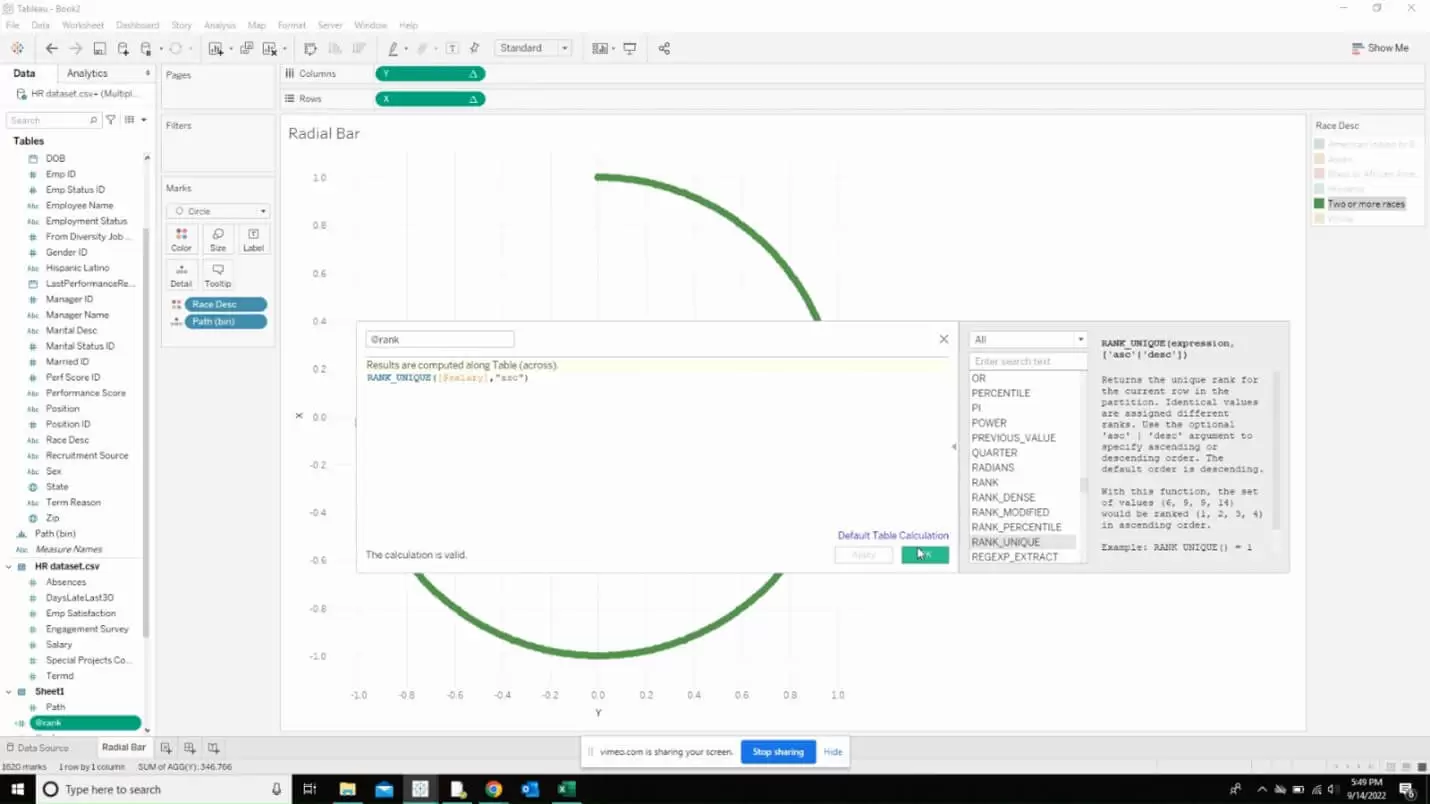The image size is (1430, 804).
Task: Click the Size card in Marks
Action: pyautogui.click(x=218, y=239)
